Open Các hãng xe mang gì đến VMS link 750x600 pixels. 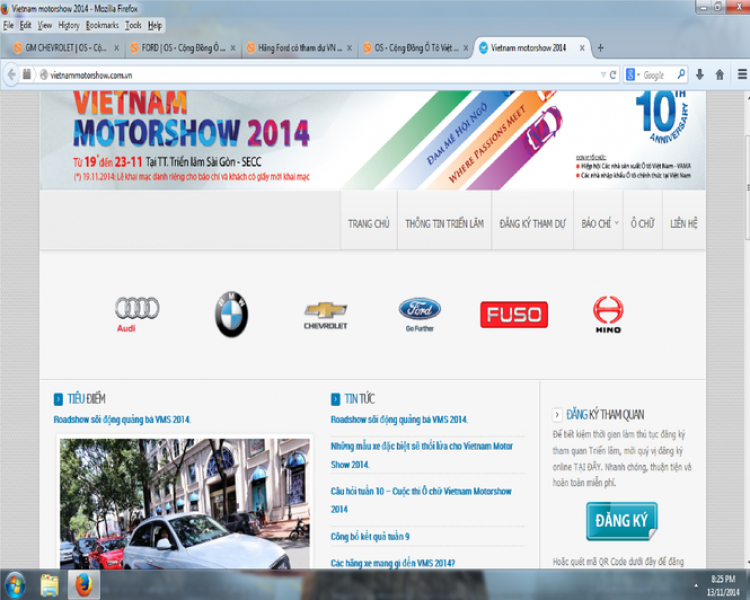[x=393, y=563]
